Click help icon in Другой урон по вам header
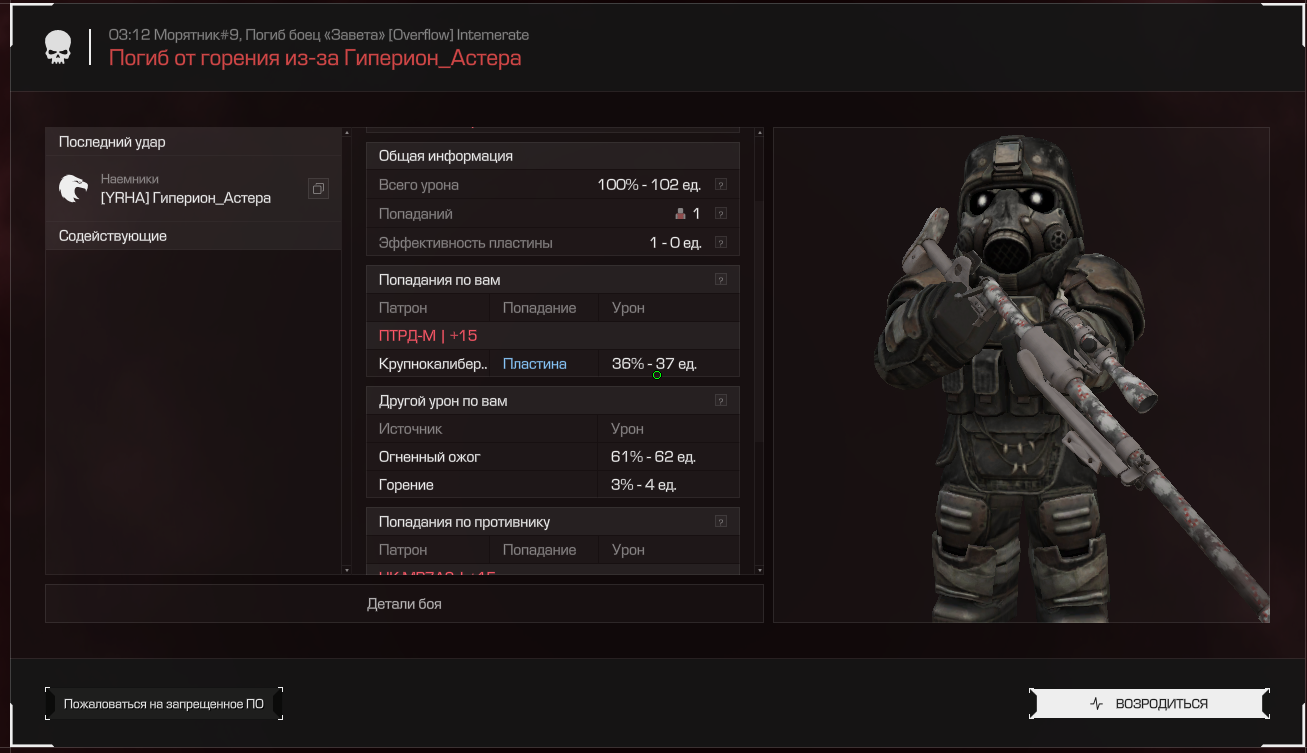Viewport: 1307px width, 753px height. pos(720,401)
